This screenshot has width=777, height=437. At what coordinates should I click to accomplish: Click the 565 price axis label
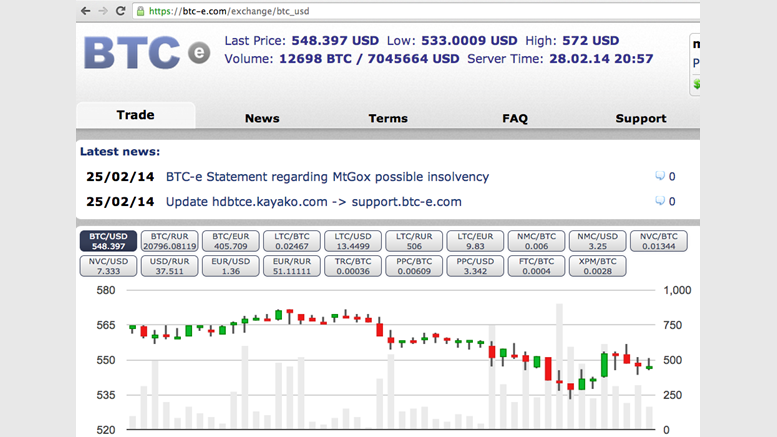(106, 326)
